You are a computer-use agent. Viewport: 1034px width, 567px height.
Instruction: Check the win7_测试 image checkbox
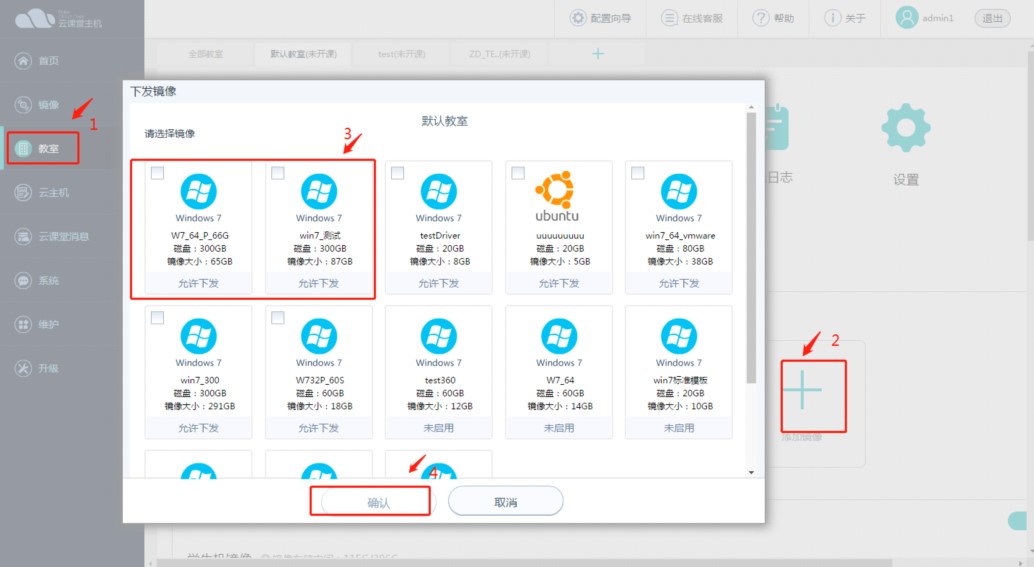278,173
